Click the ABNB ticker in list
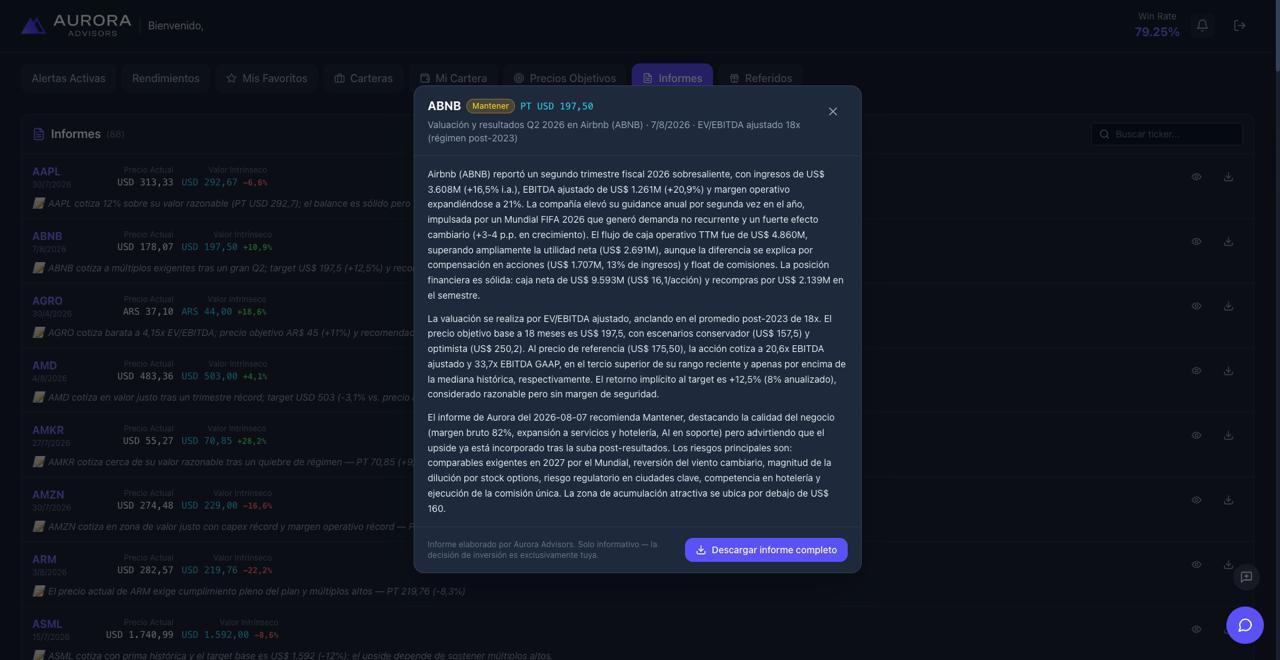The width and height of the screenshot is (1280, 660). (47, 237)
